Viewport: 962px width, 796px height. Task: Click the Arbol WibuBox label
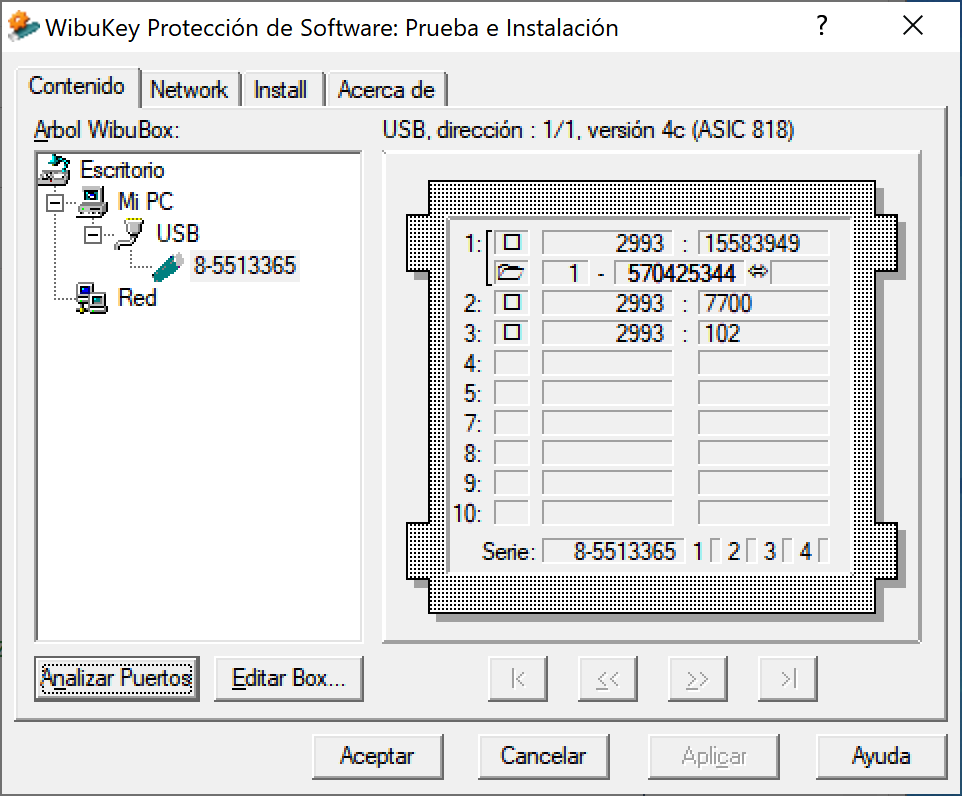pos(107,130)
